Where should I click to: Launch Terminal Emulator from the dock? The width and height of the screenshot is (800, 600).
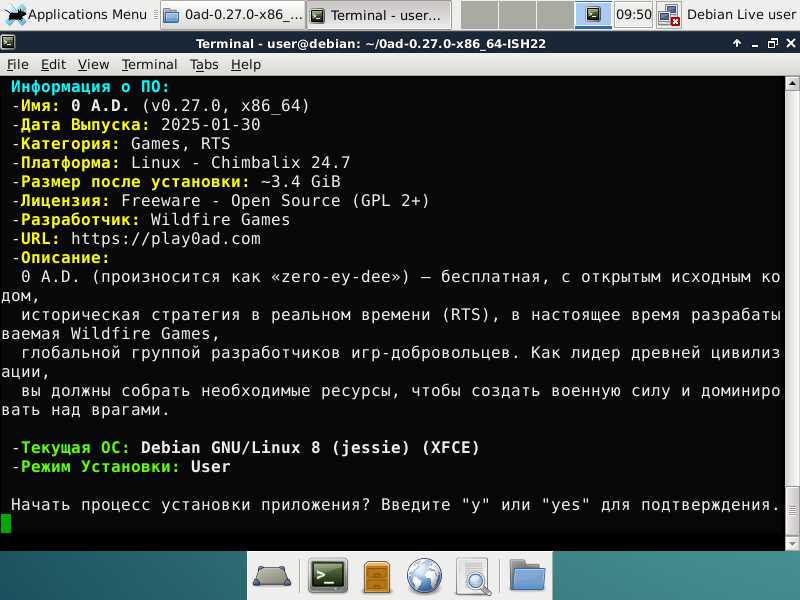(328, 576)
